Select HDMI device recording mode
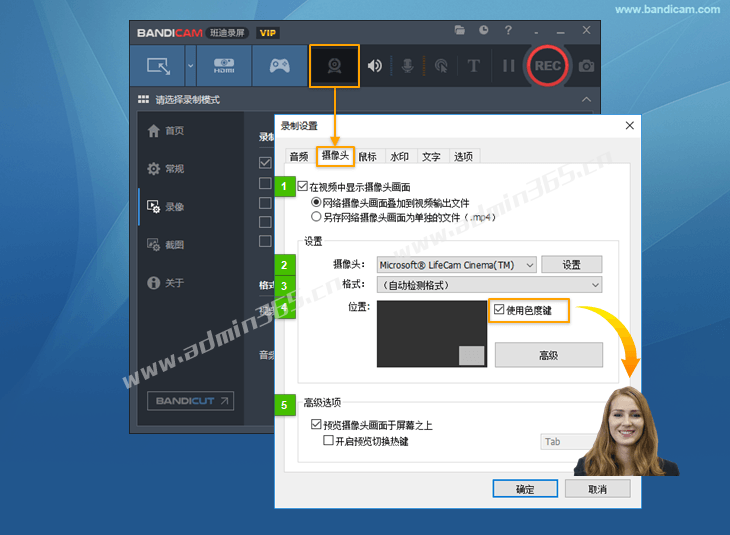 pyautogui.click(x=224, y=66)
